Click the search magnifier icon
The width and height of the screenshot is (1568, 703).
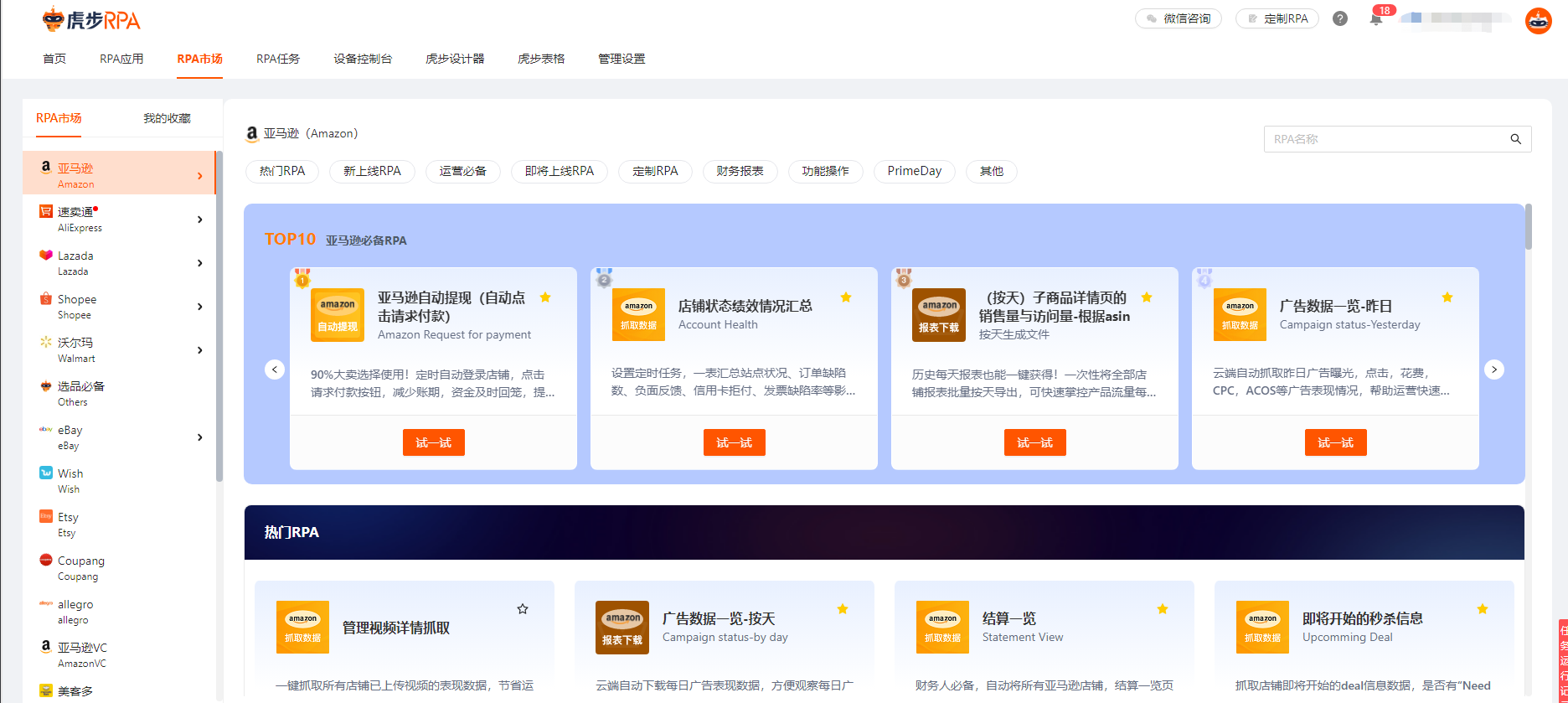click(1515, 139)
